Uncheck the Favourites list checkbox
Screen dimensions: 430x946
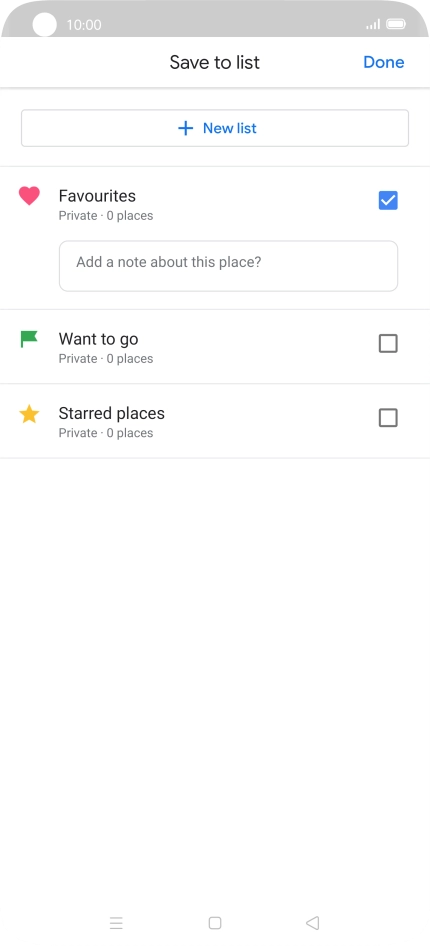[388, 200]
